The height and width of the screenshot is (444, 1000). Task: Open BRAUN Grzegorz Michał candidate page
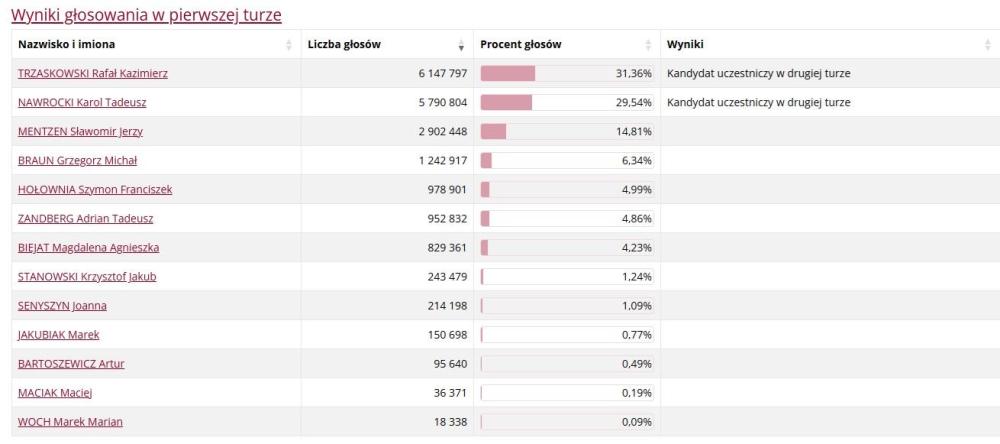pos(77,160)
